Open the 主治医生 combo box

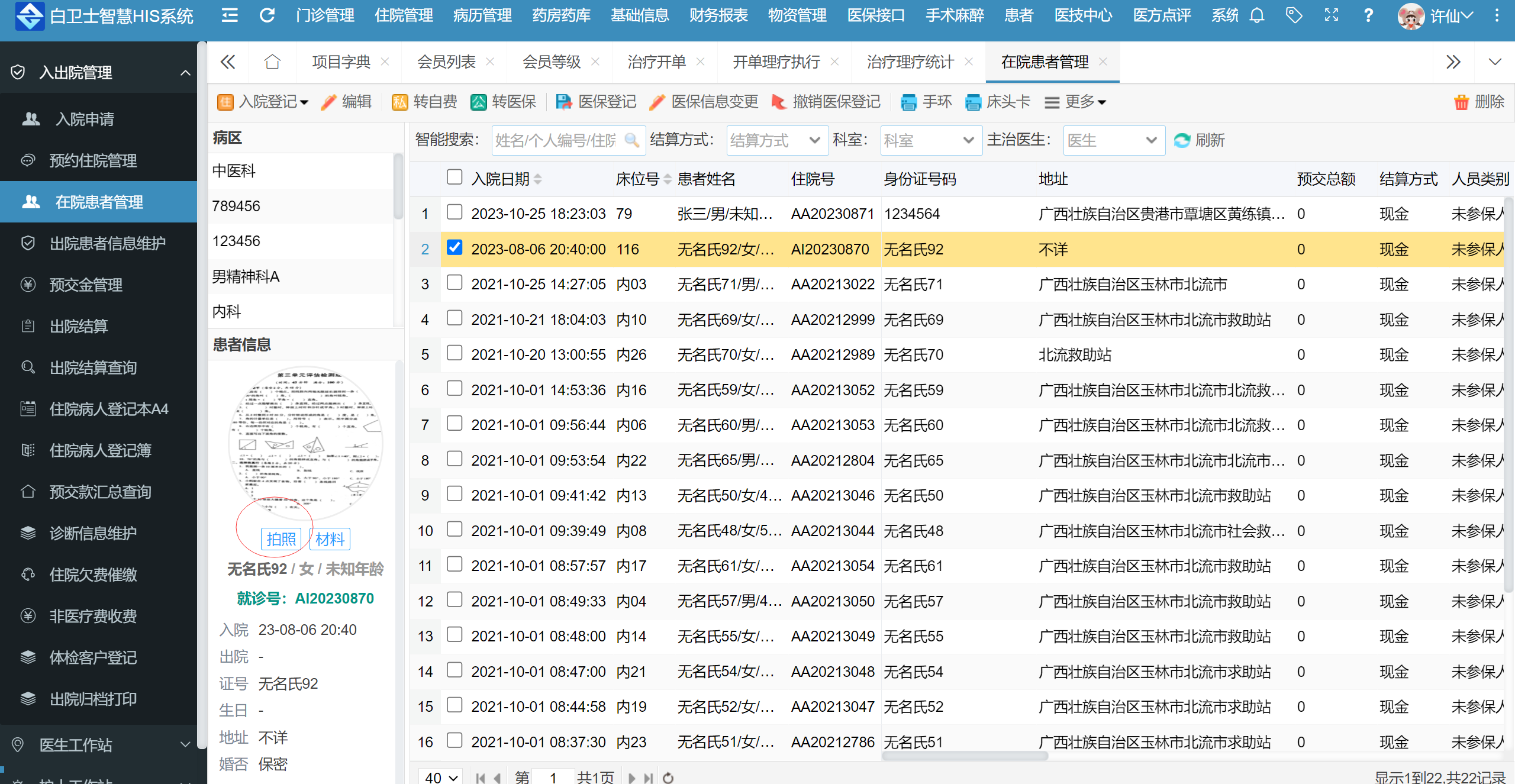pyautogui.click(x=1114, y=140)
